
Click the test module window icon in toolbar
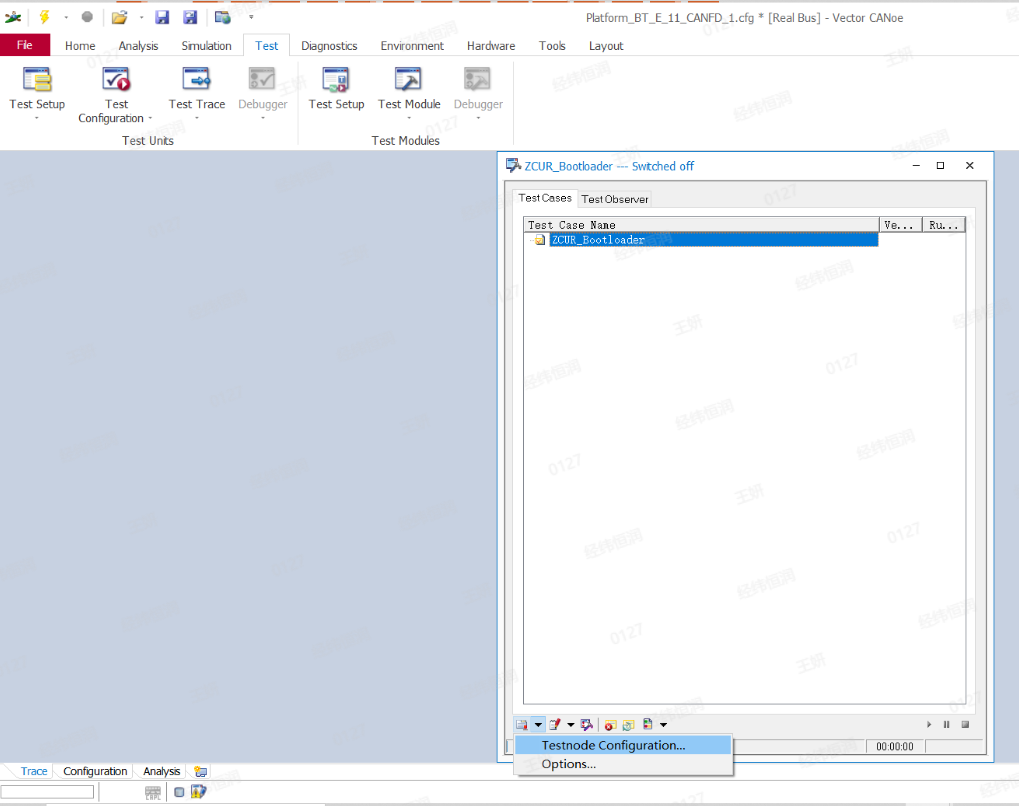coord(587,724)
